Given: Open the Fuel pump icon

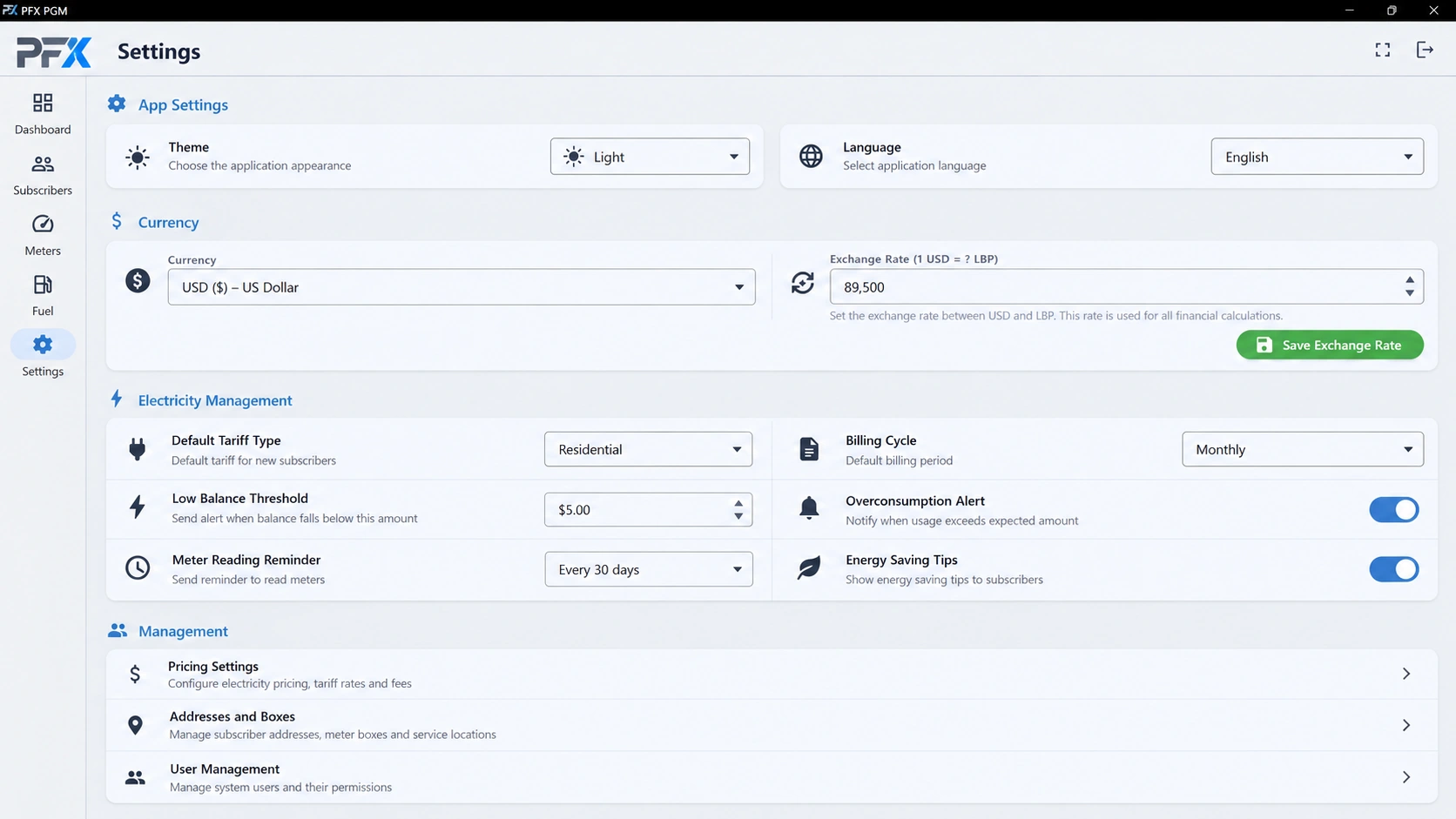Looking at the screenshot, I should click(x=43, y=285).
